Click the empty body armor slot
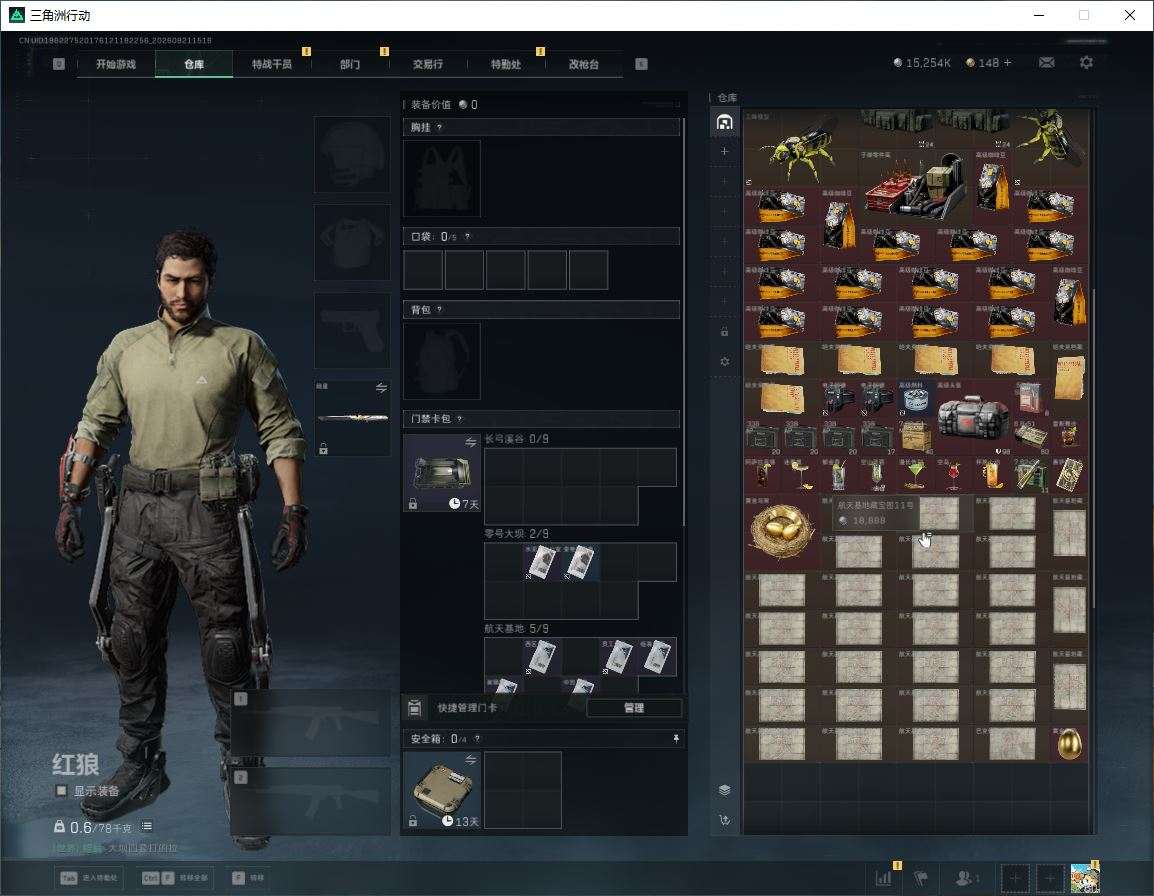The width and height of the screenshot is (1154, 896). click(353, 242)
